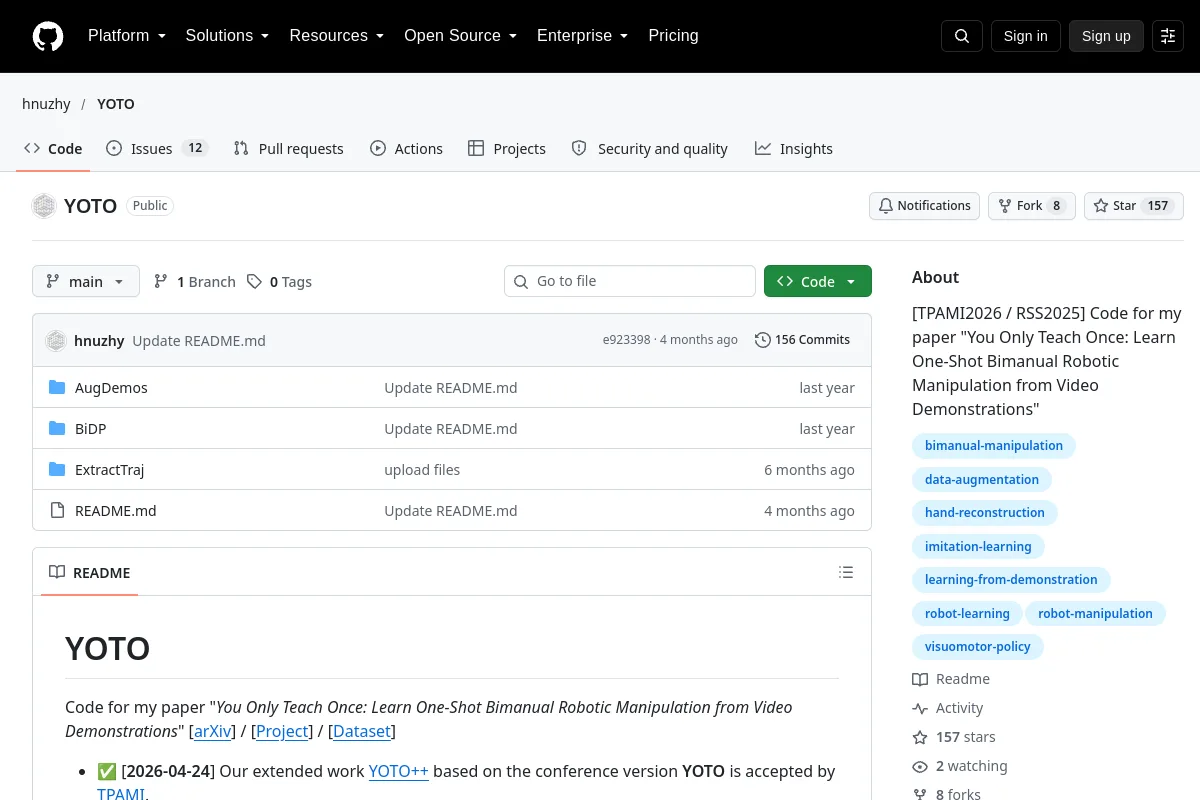Click the tag icon beside 0 Tags
This screenshot has height=800, width=1200.
tap(255, 282)
